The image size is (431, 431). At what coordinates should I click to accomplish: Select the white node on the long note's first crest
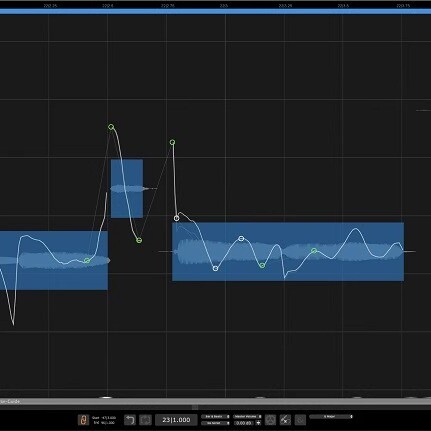pyautogui.click(x=241, y=238)
